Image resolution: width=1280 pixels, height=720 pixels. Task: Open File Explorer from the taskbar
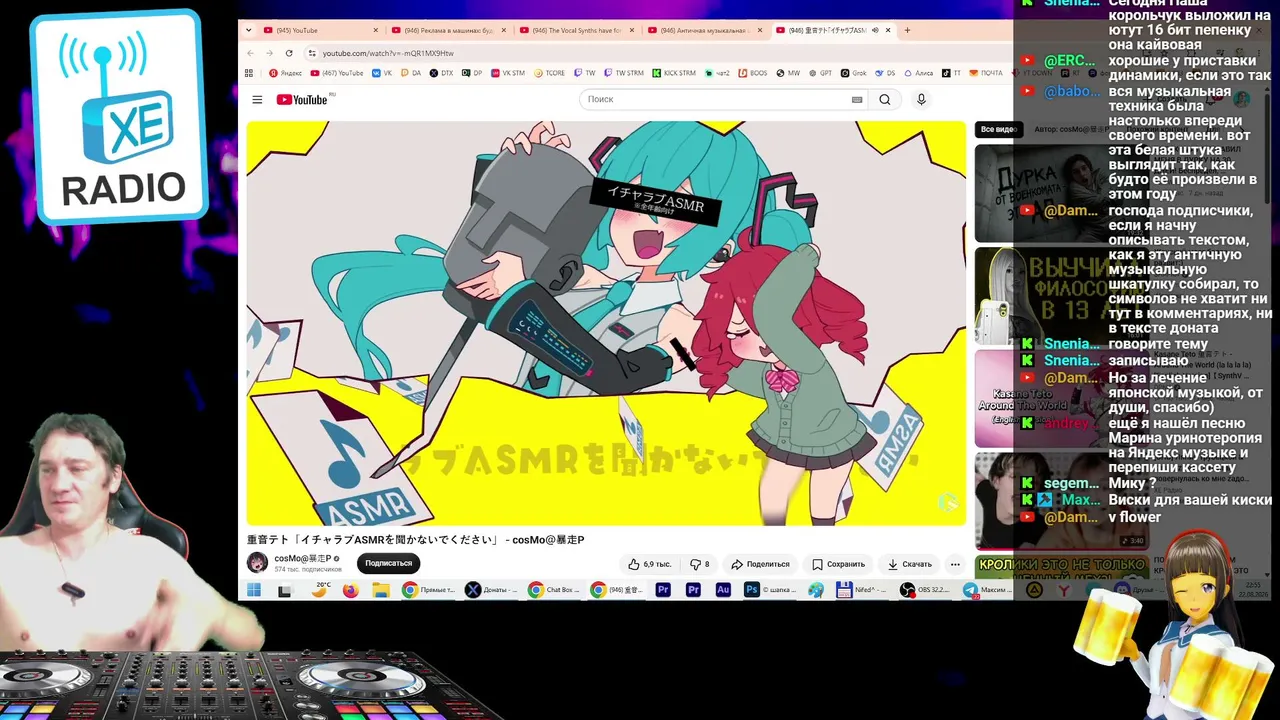[x=380, y=591]
